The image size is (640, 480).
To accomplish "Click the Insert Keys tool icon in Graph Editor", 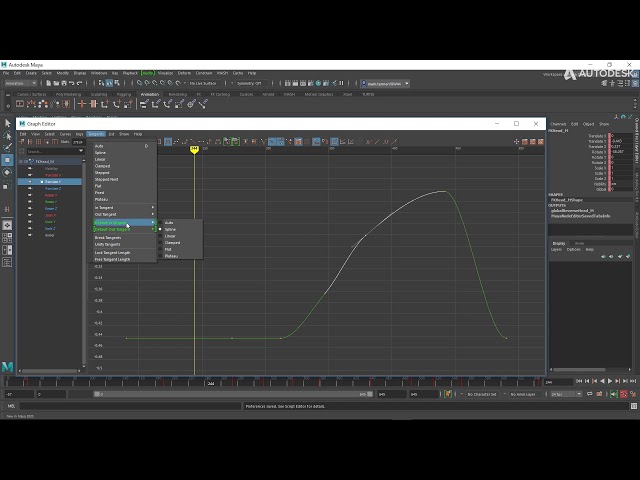I will coord(30,142).
